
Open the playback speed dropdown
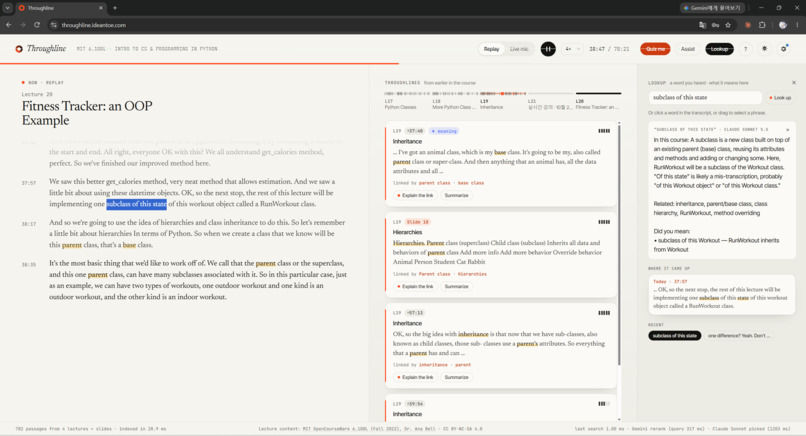[572, 49]
